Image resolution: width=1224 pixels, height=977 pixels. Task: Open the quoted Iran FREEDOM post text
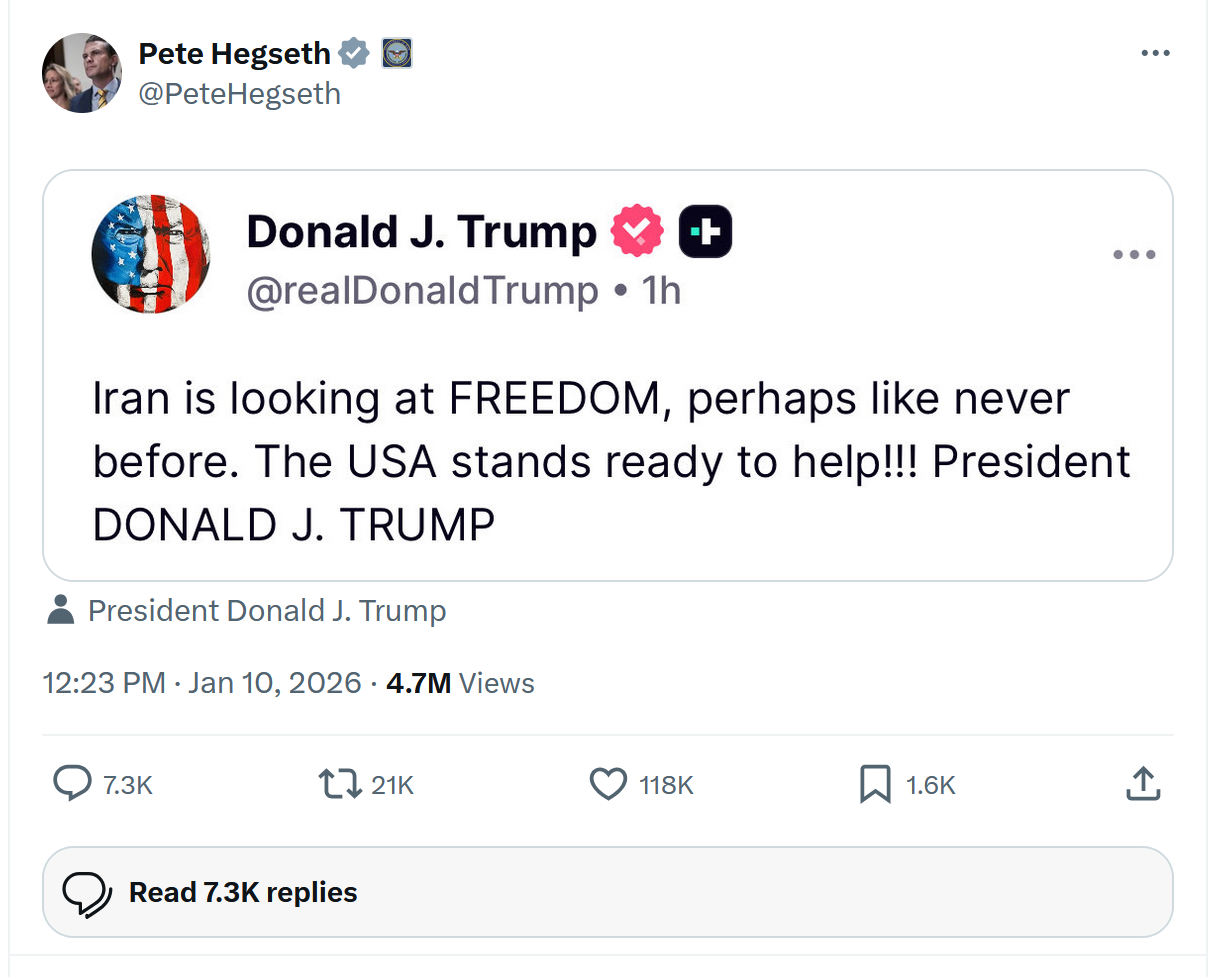coord(610,461)
